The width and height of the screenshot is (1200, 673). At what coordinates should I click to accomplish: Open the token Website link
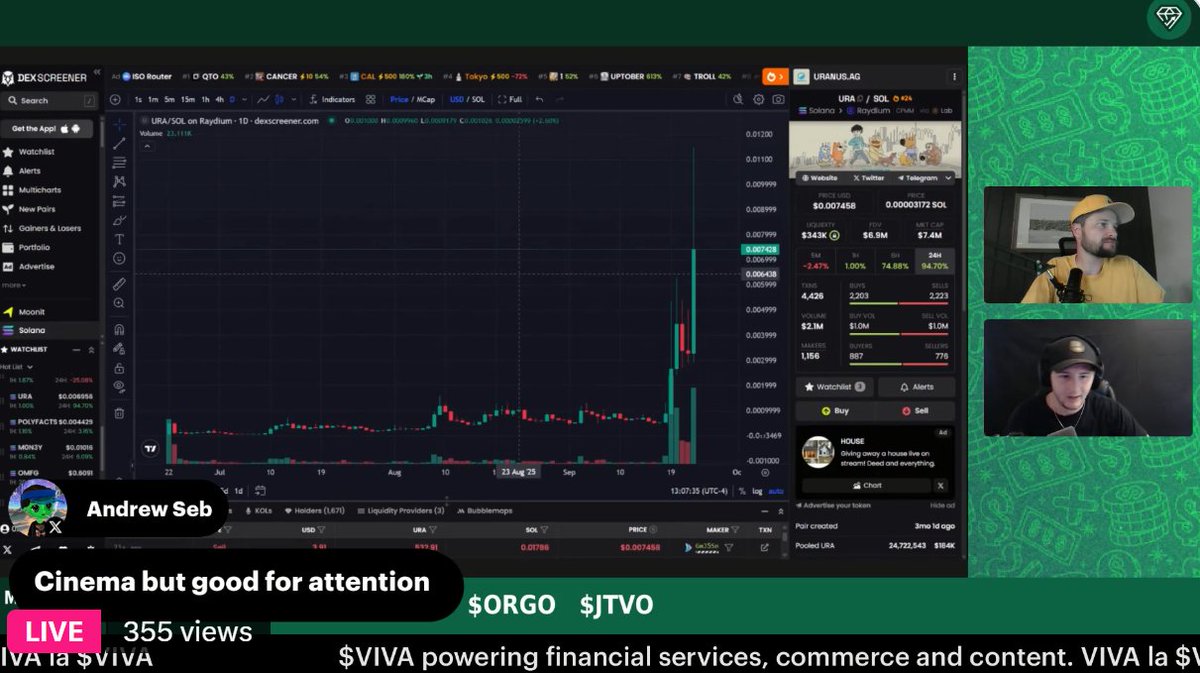821,178
